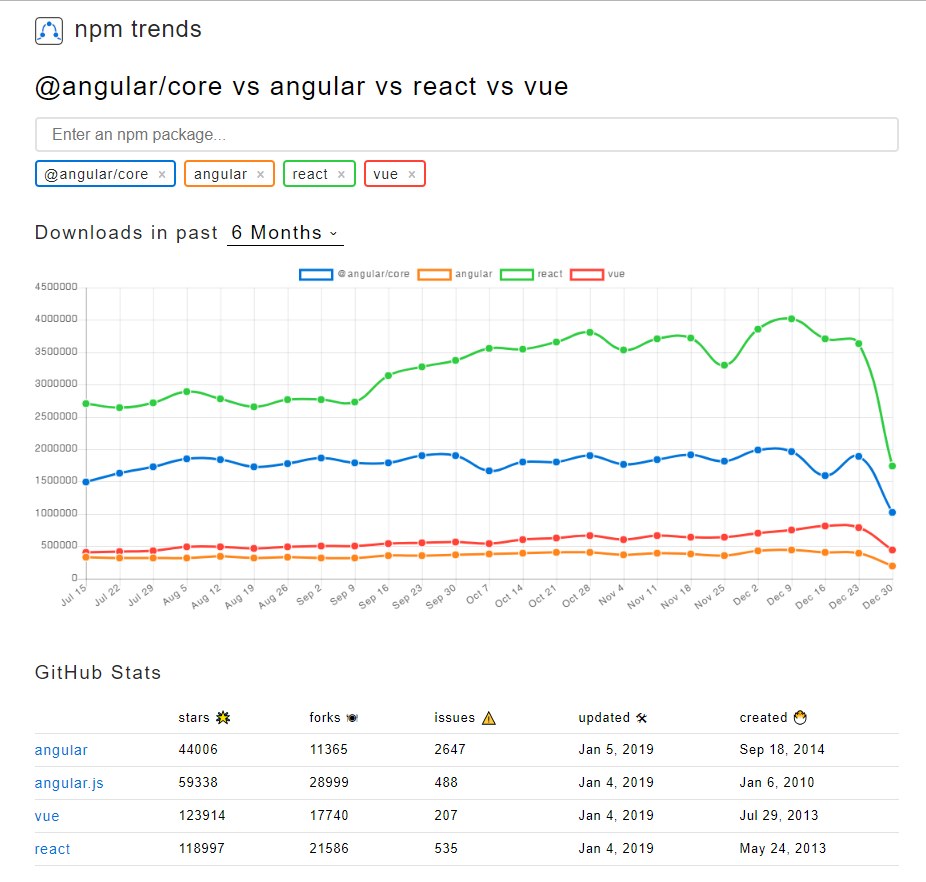Select the orange angular tag label

(x=220, y=174)
